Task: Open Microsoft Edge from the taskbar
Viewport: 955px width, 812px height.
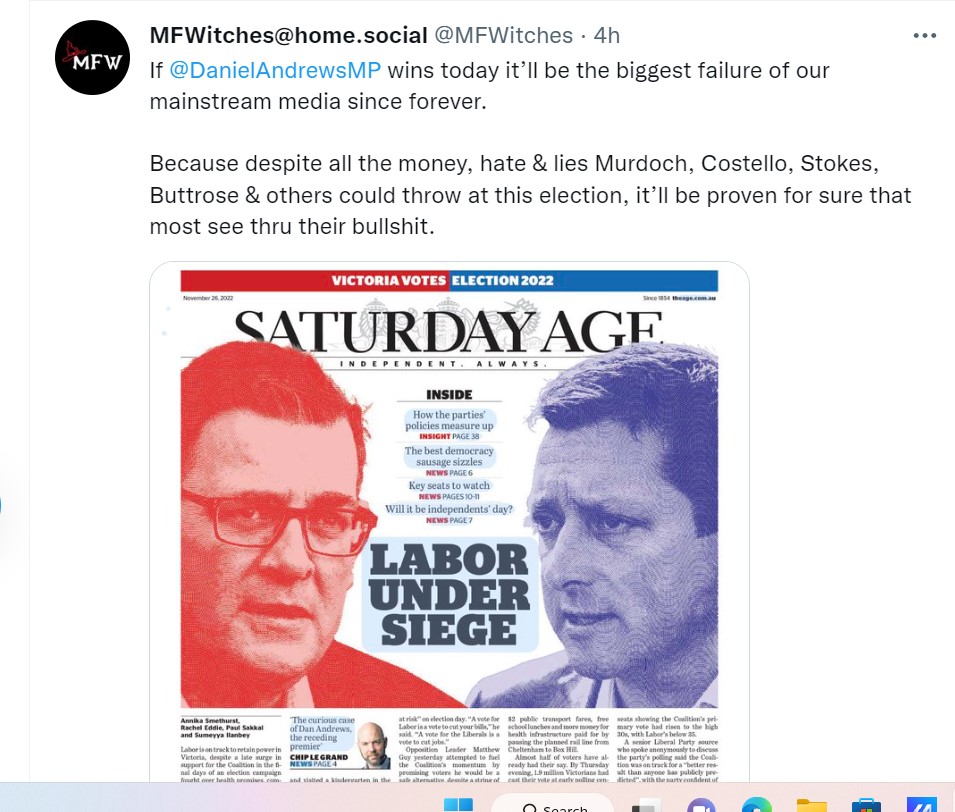Action: point(756,806)
